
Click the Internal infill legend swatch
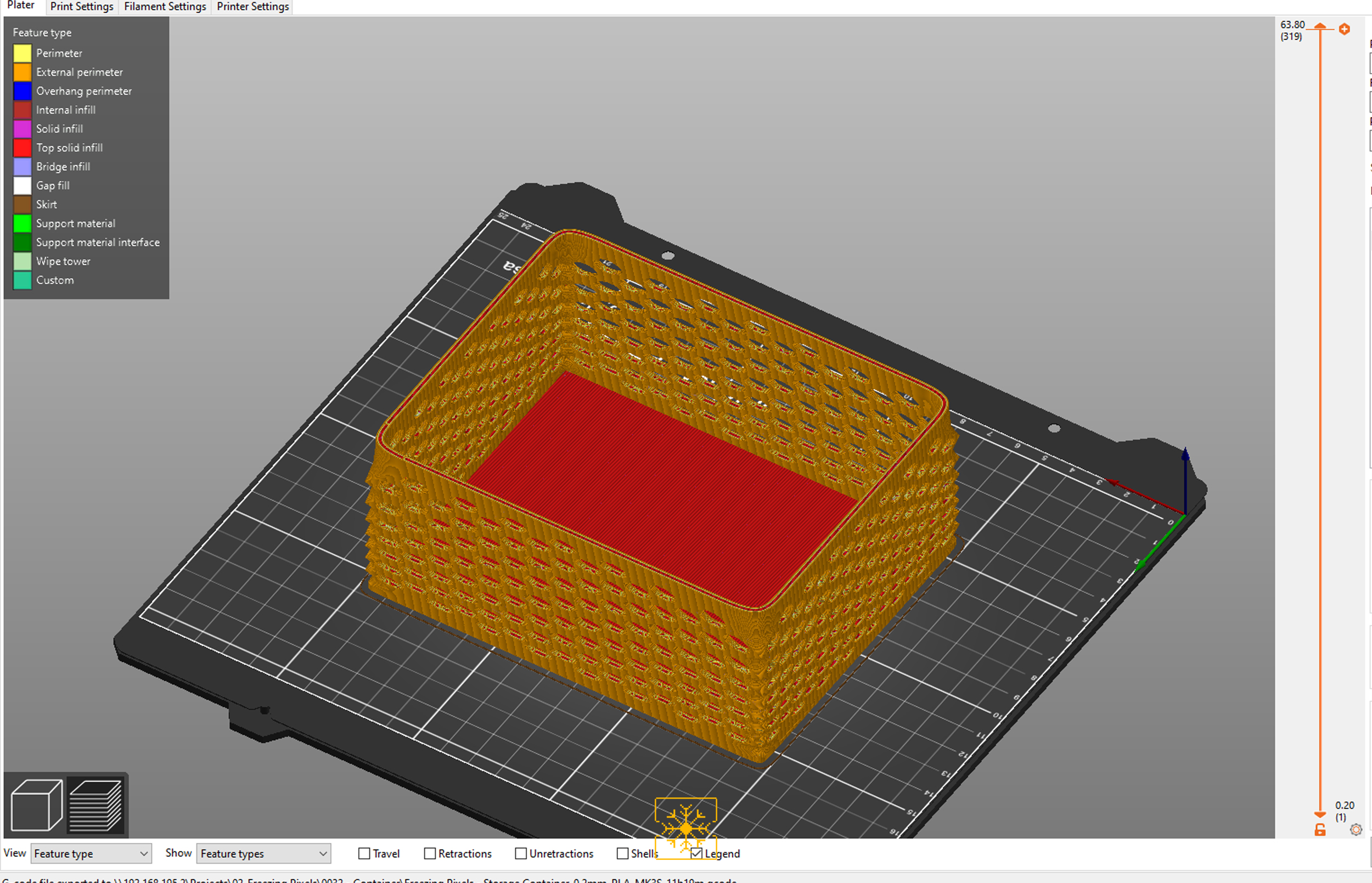click(23, 110)
